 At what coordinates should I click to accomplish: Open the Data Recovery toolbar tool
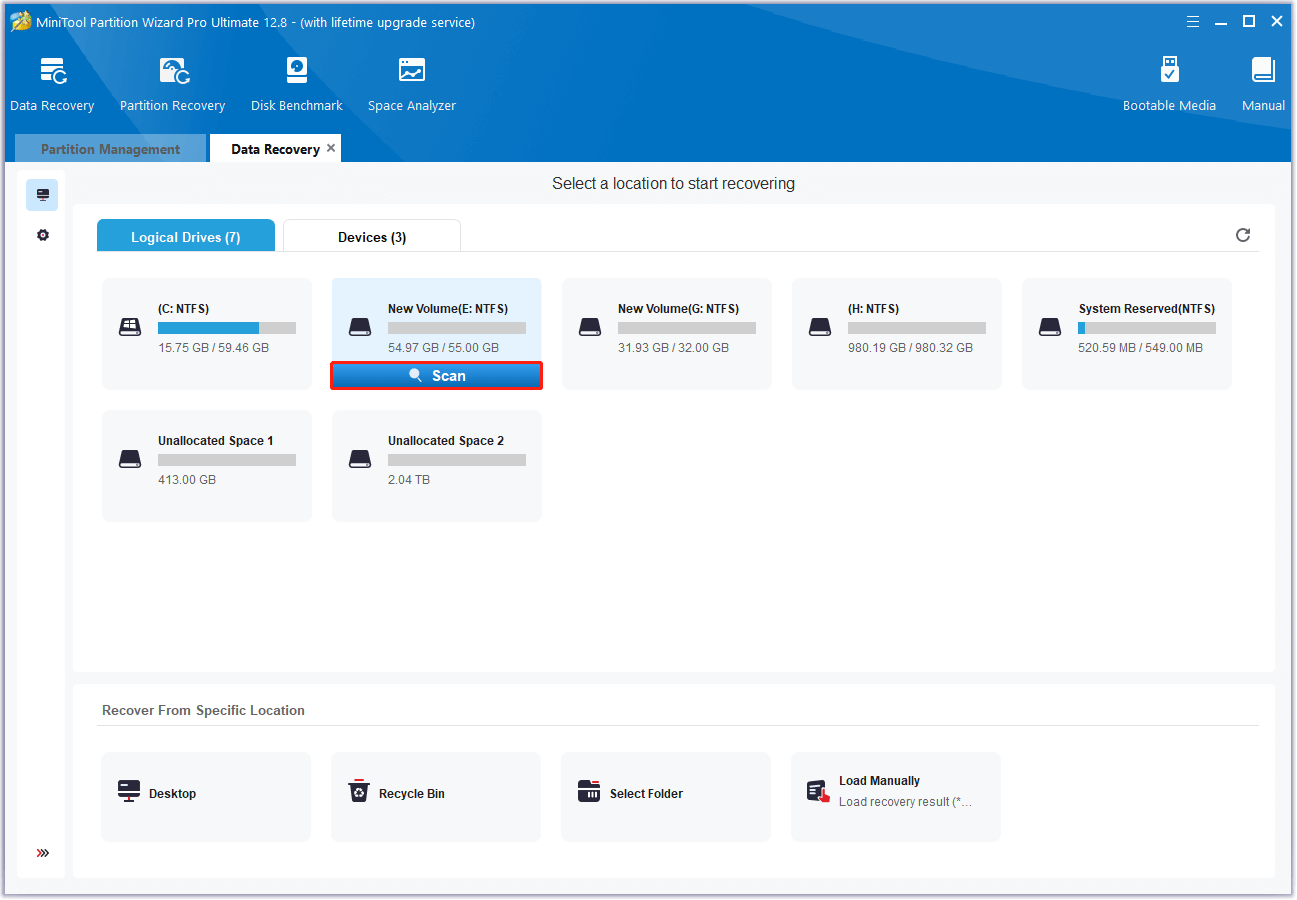(52, 85)
